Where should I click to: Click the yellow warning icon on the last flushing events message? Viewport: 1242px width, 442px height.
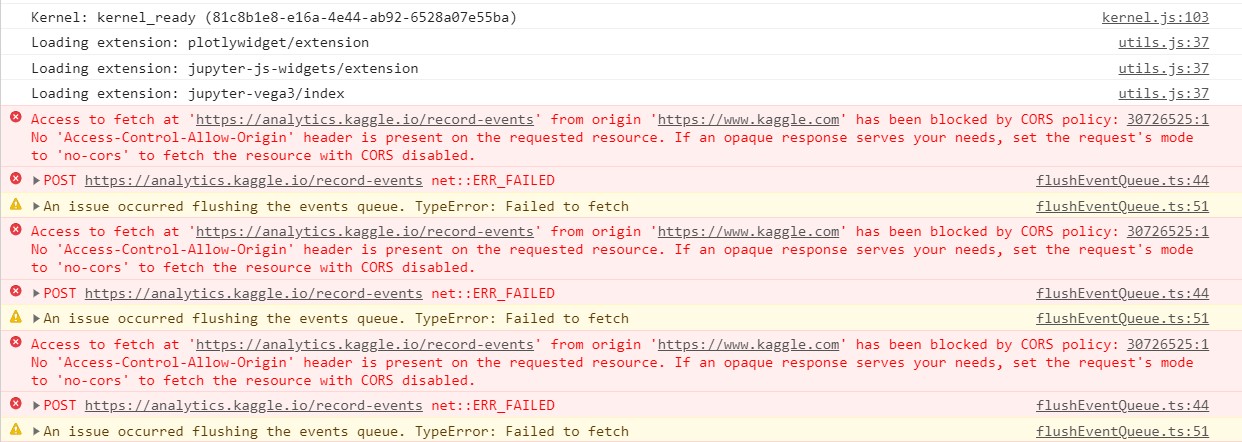click(15, 430)
